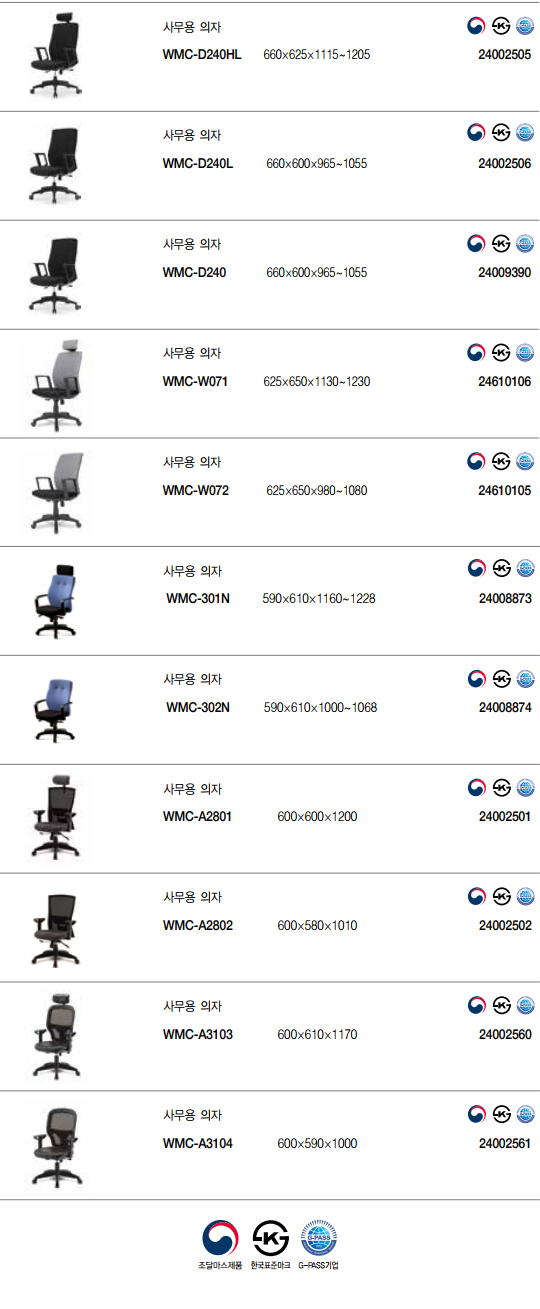Screen dimensions: 540x1309
Task: Click the large G-PASS기업 legend icon
Action: (x=320, y=1238)
